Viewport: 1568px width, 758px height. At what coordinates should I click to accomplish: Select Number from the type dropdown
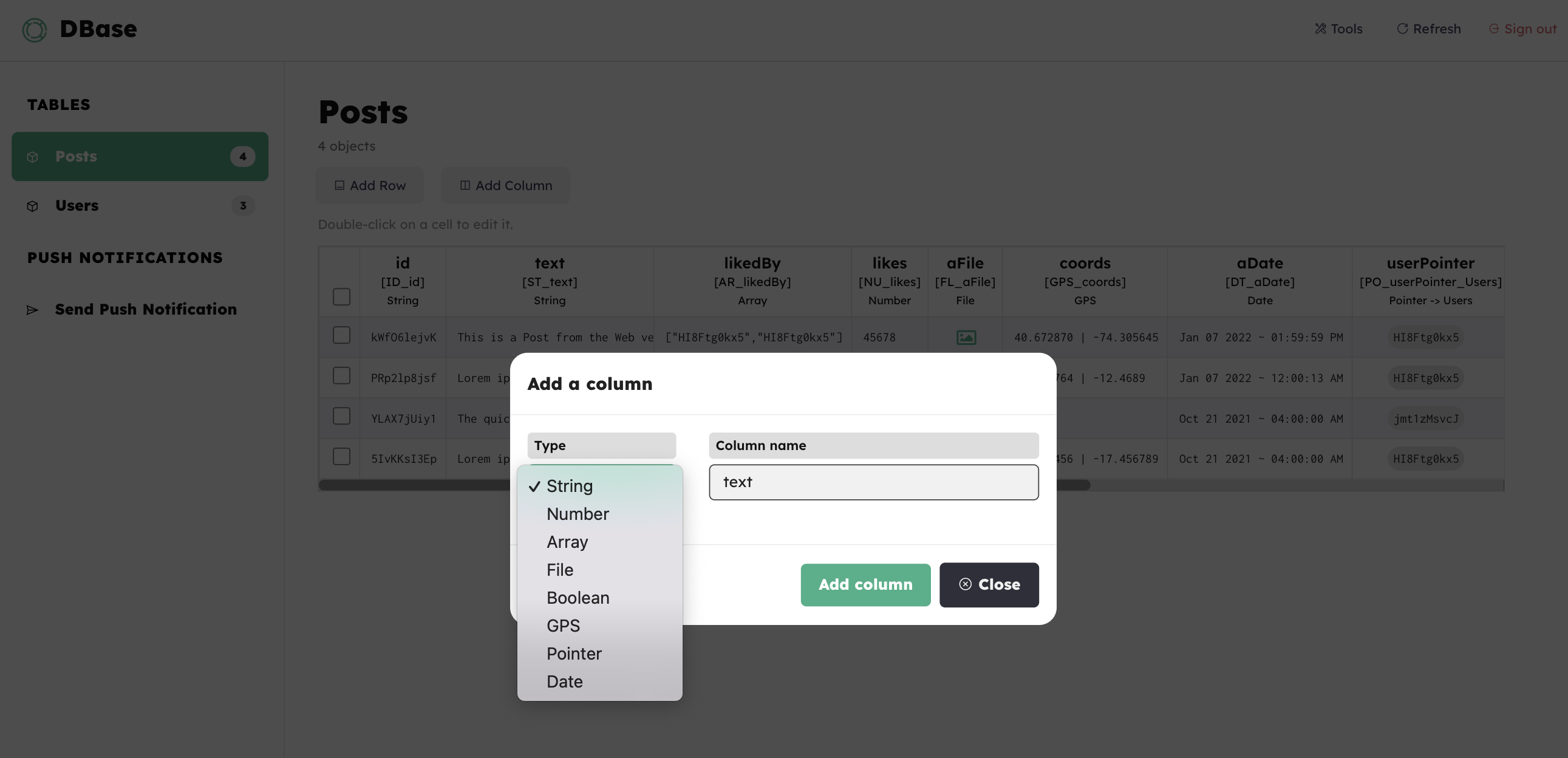[x=577, y=514]
